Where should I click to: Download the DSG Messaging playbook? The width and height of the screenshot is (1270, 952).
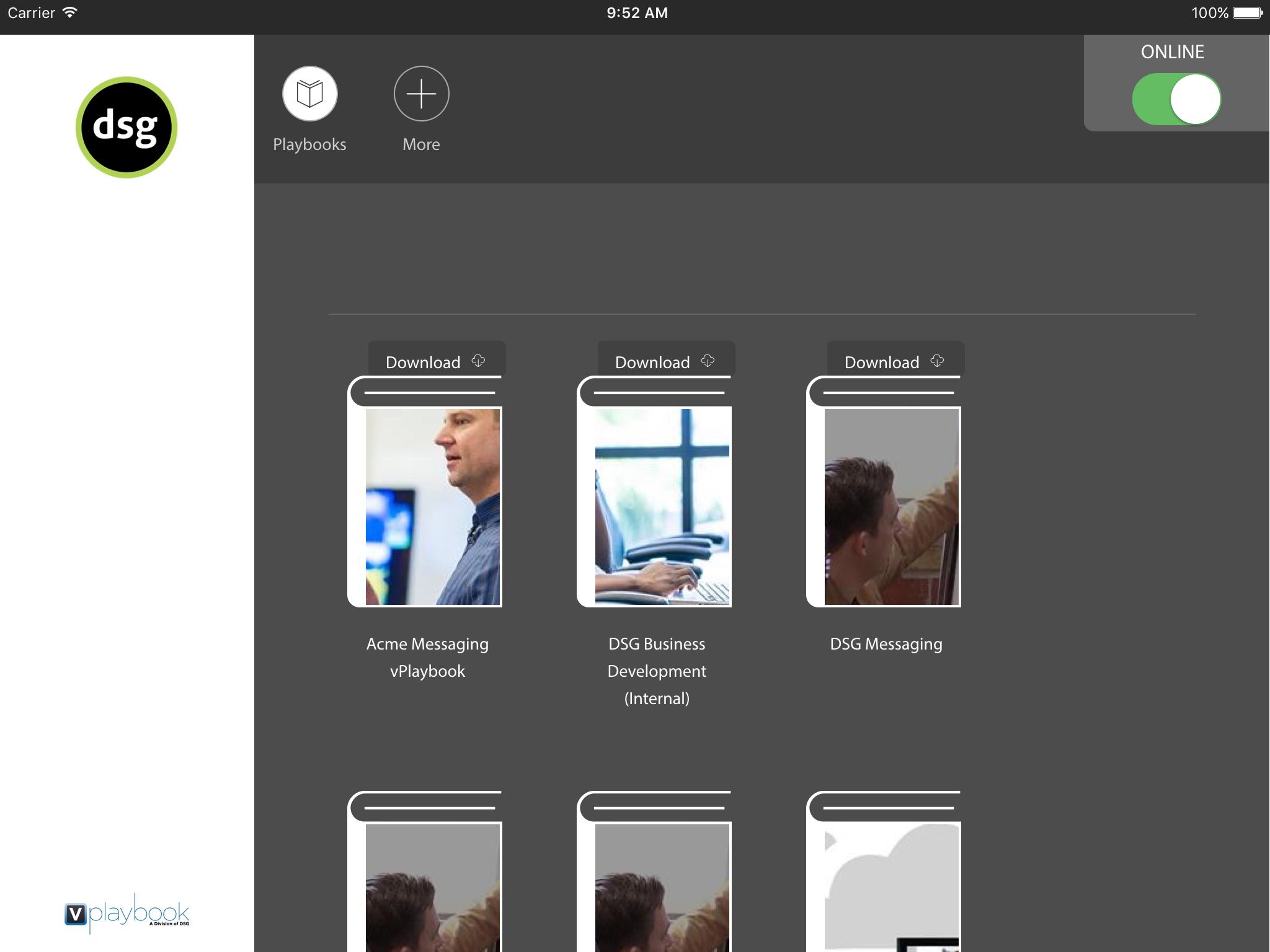(895, 359)
